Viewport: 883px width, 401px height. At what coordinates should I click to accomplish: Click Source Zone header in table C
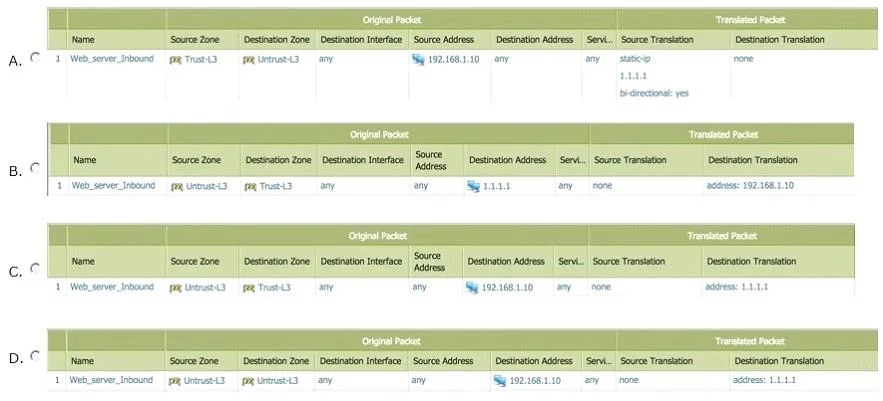pyautogui.click(x=194, y=261)
